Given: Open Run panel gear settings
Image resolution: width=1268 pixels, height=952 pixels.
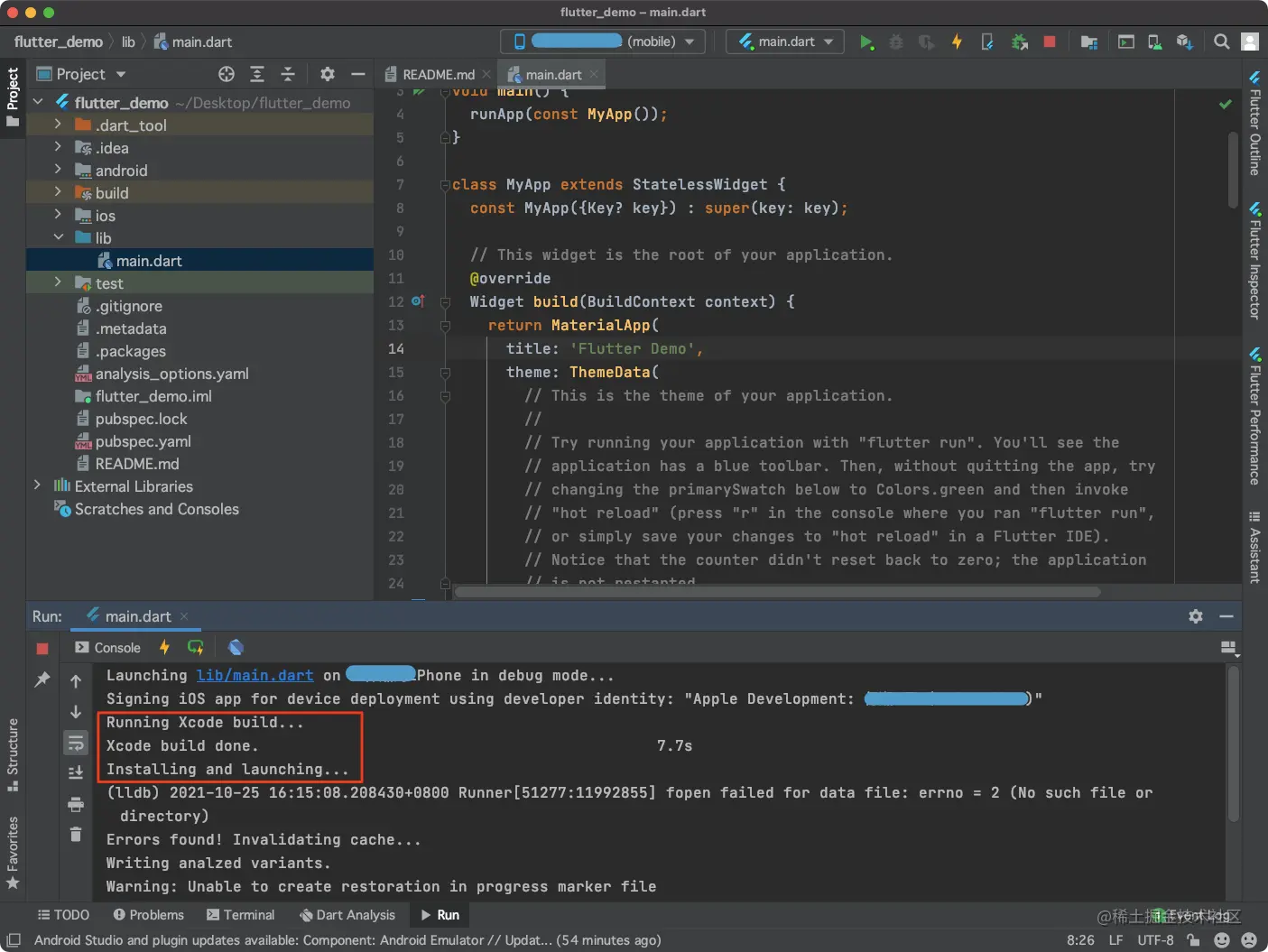Looking at the screenshot, I should pos(1196,616).
